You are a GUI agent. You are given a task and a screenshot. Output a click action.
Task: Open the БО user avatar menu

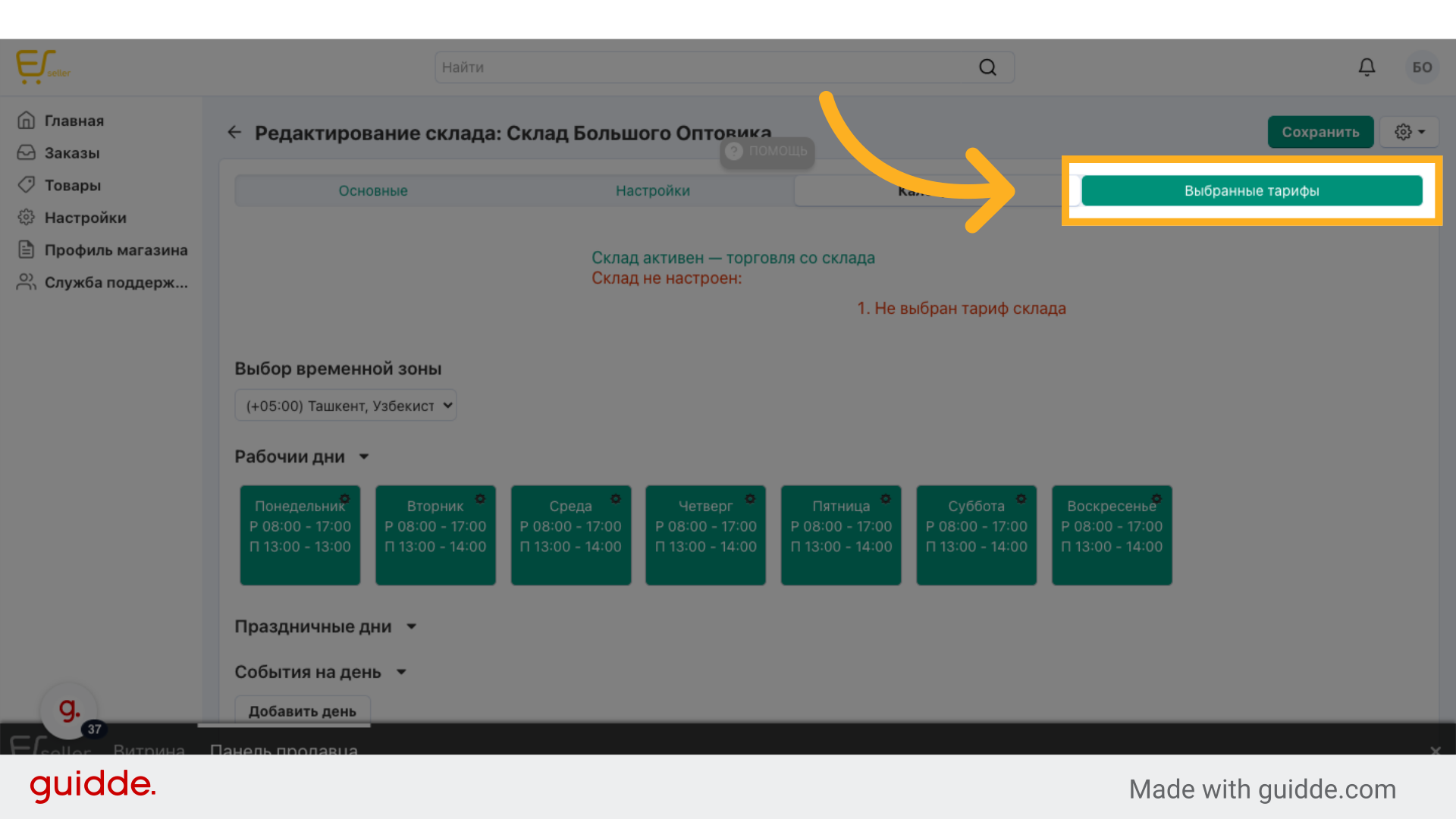click(1422, 67)
